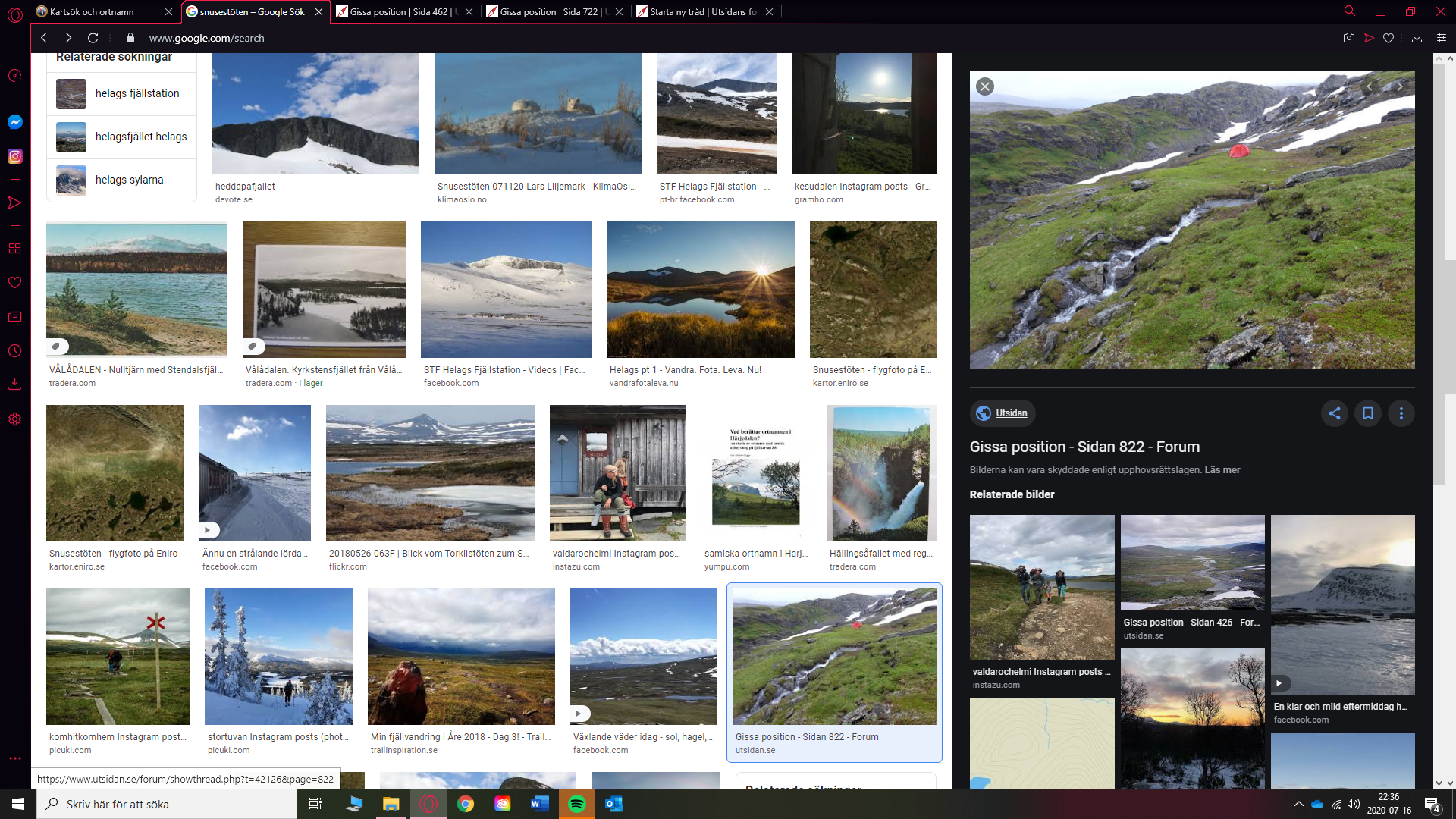Open Helags pt 1 sunset image
This screenshot has height=819, width=1456.
click(701, 290)
